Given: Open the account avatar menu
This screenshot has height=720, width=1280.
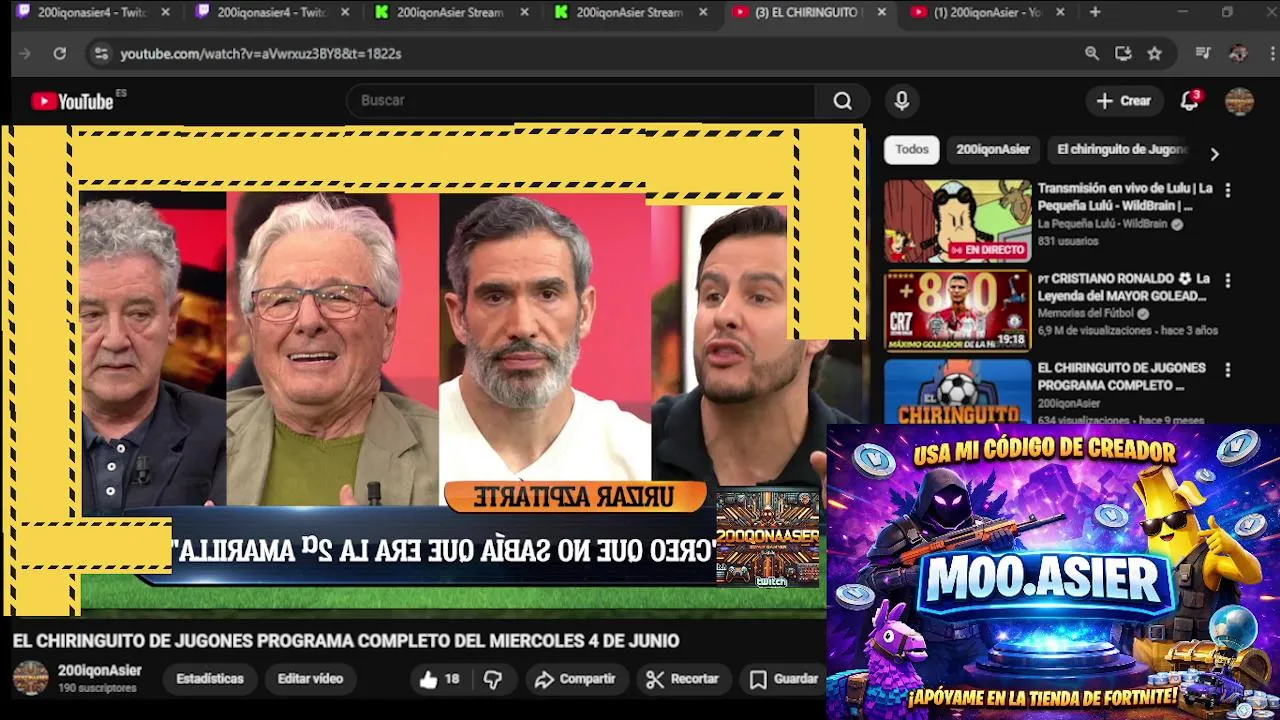Looking at the screenshot, I should [x=1239, y=101].
